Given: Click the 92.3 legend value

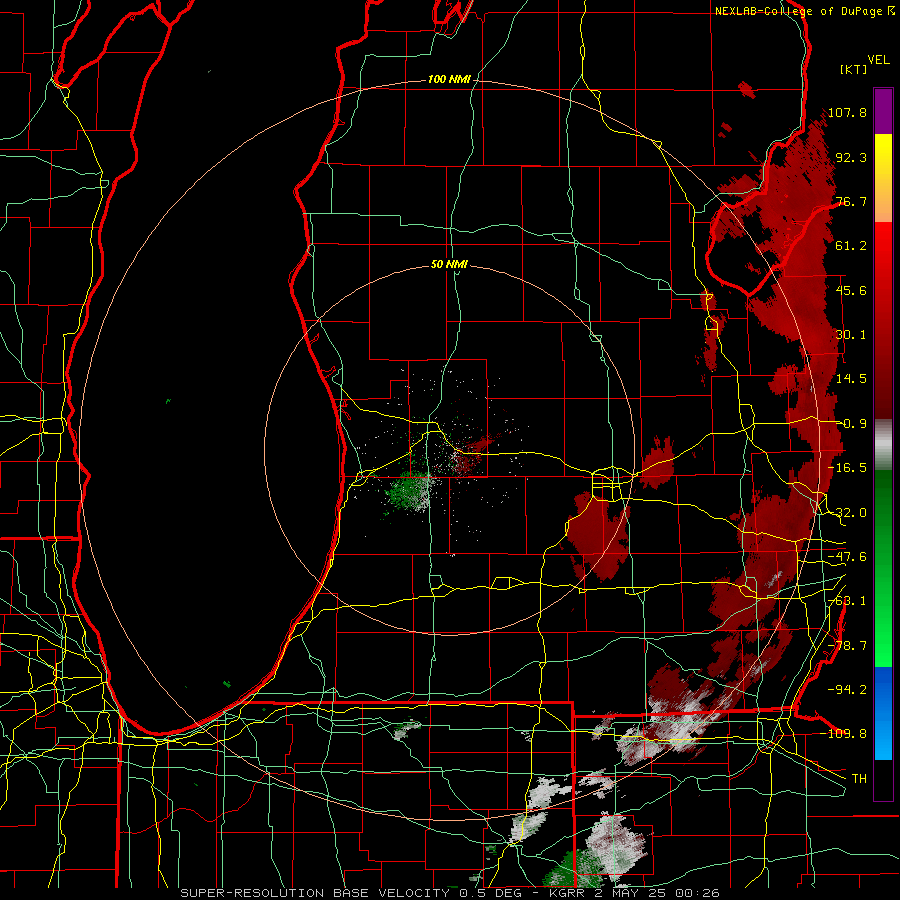Looking at the screenshot, I should coord(851,157).
